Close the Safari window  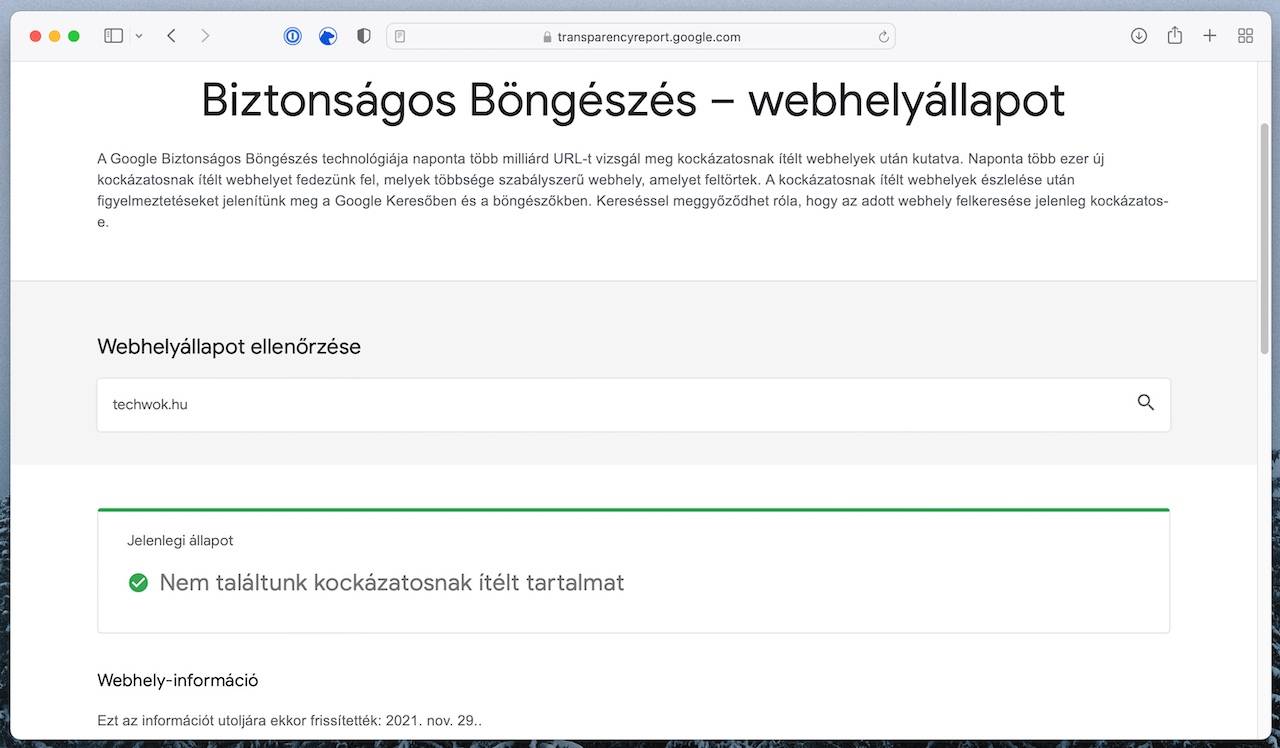point(36,36)
